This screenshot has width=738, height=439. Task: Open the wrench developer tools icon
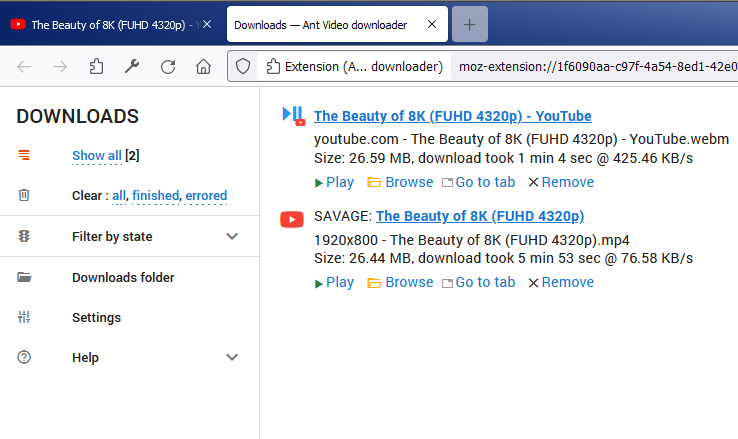click(x=132, y=67)
